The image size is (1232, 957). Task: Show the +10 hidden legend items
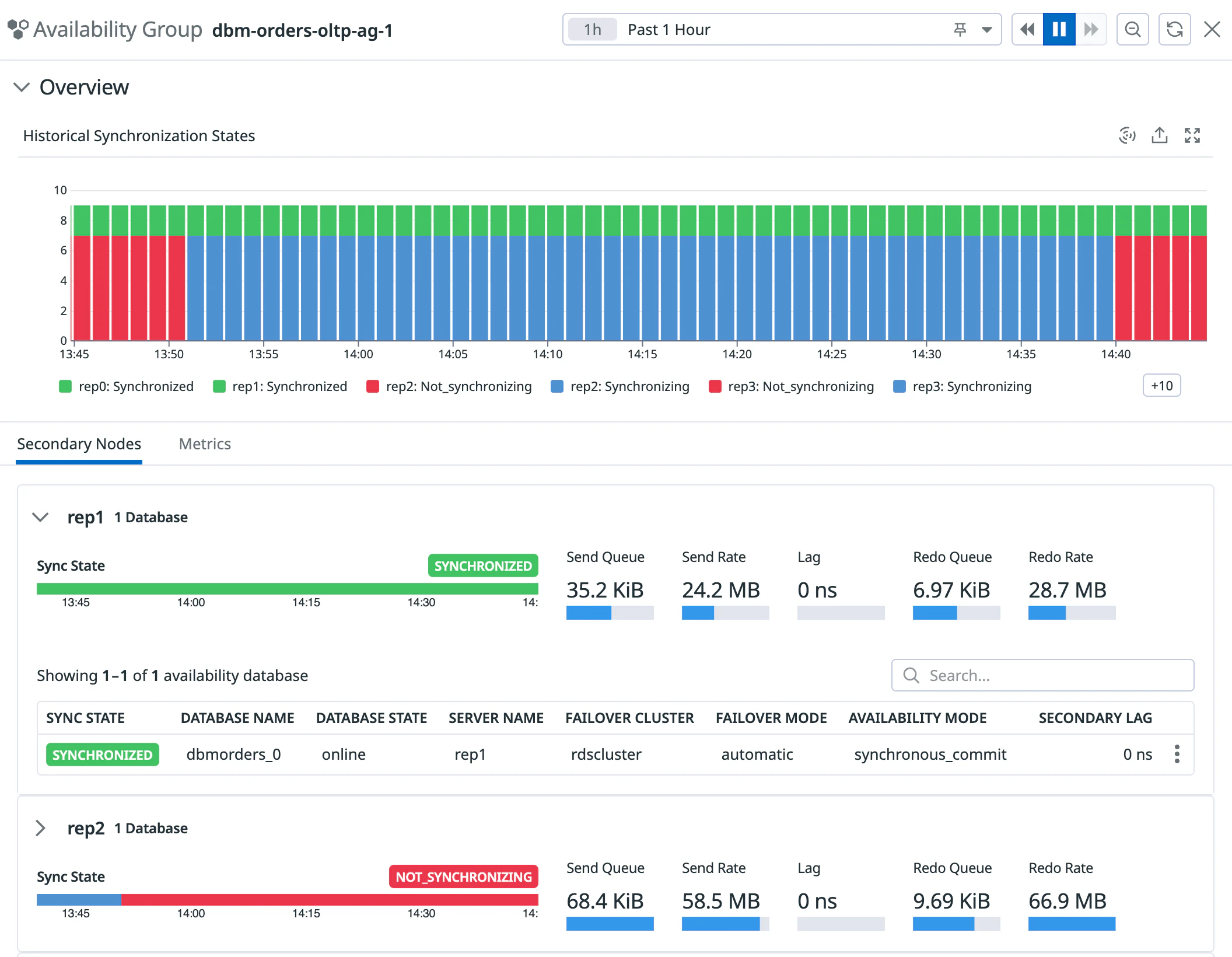point(1161,386)
